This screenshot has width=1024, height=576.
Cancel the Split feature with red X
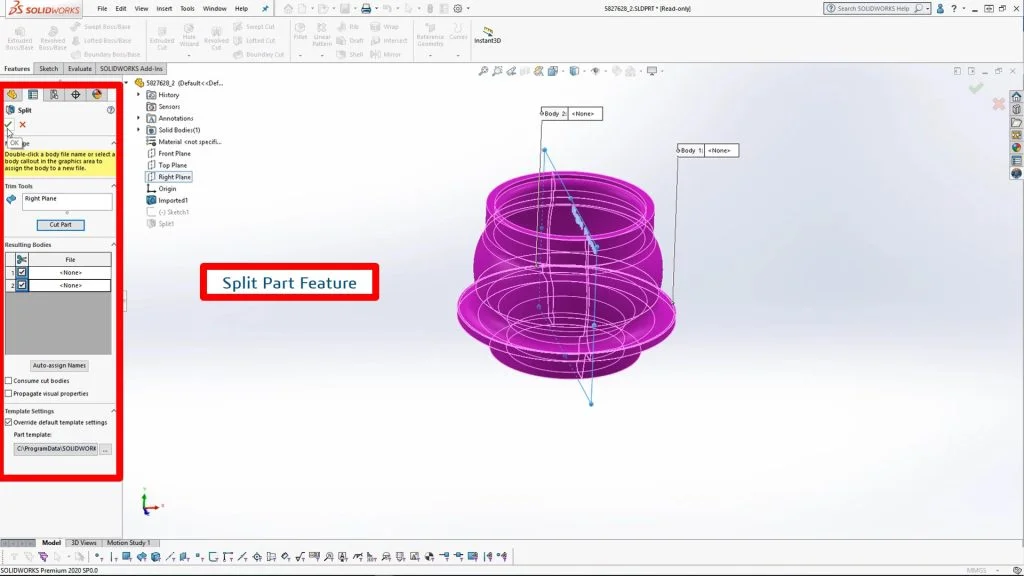(23, 125)
